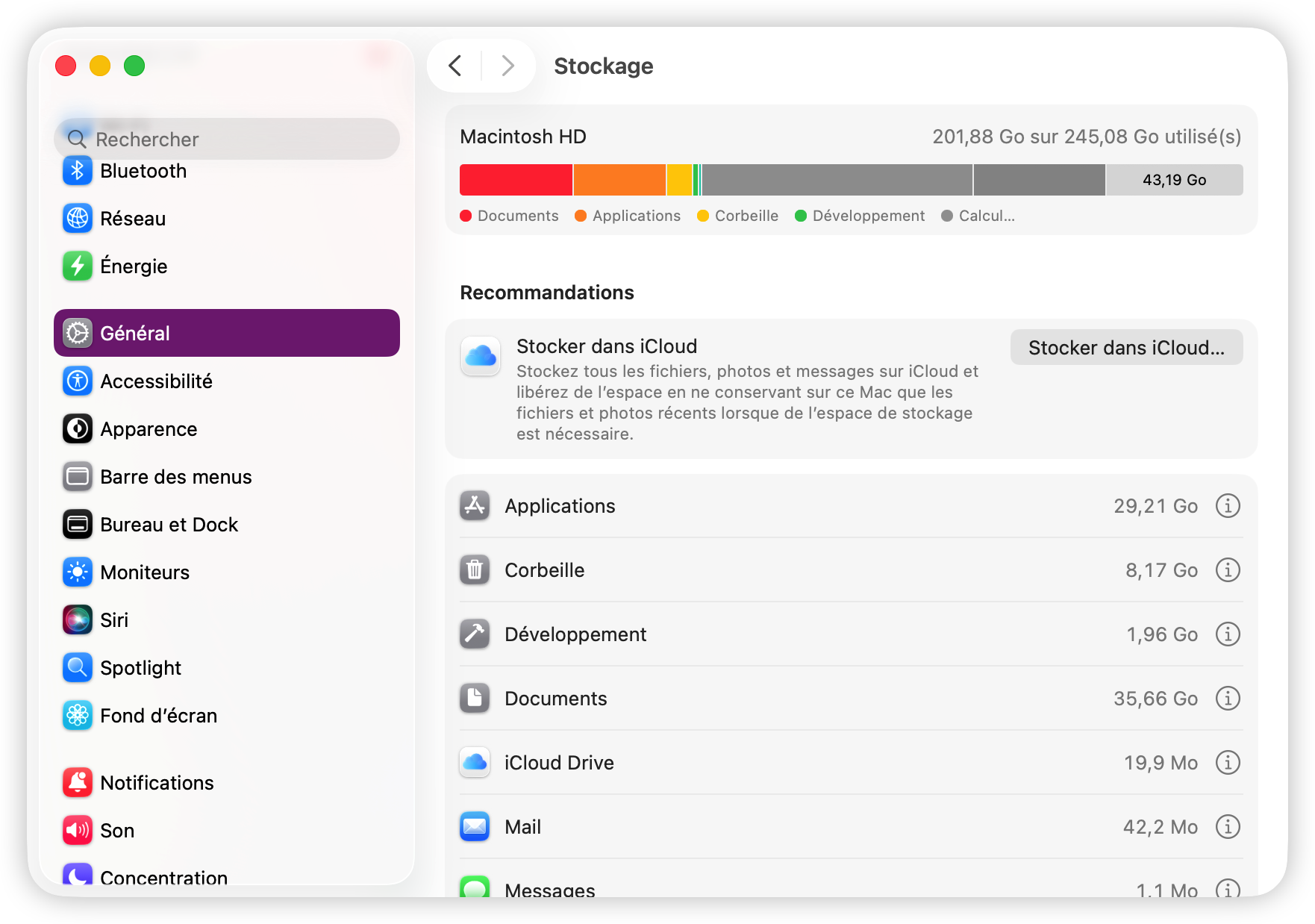
Task: Click the Corbeille trash icon
Action: point(475,570)
